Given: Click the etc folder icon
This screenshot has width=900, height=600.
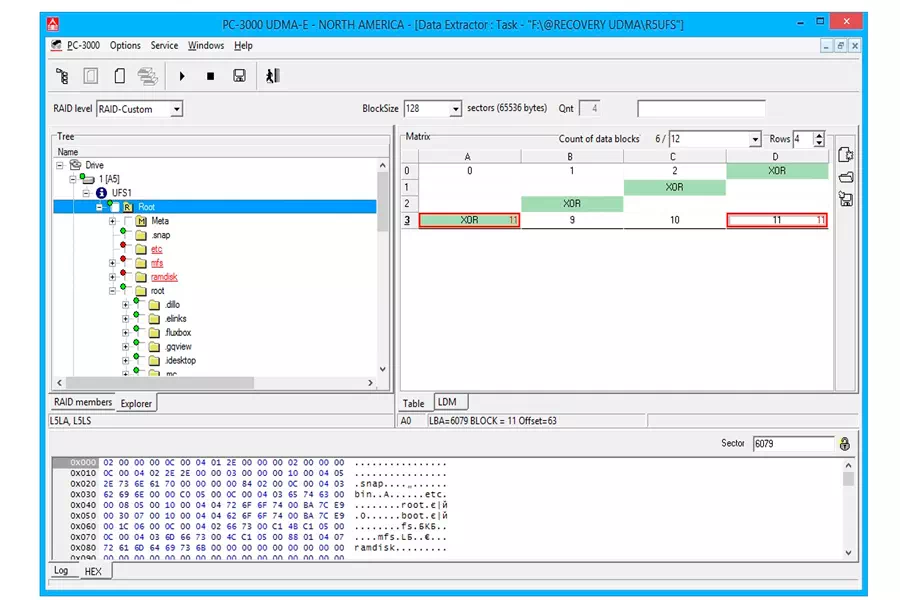Looking at the screenshot, I should pyautogui.click(x=141, y=249).
